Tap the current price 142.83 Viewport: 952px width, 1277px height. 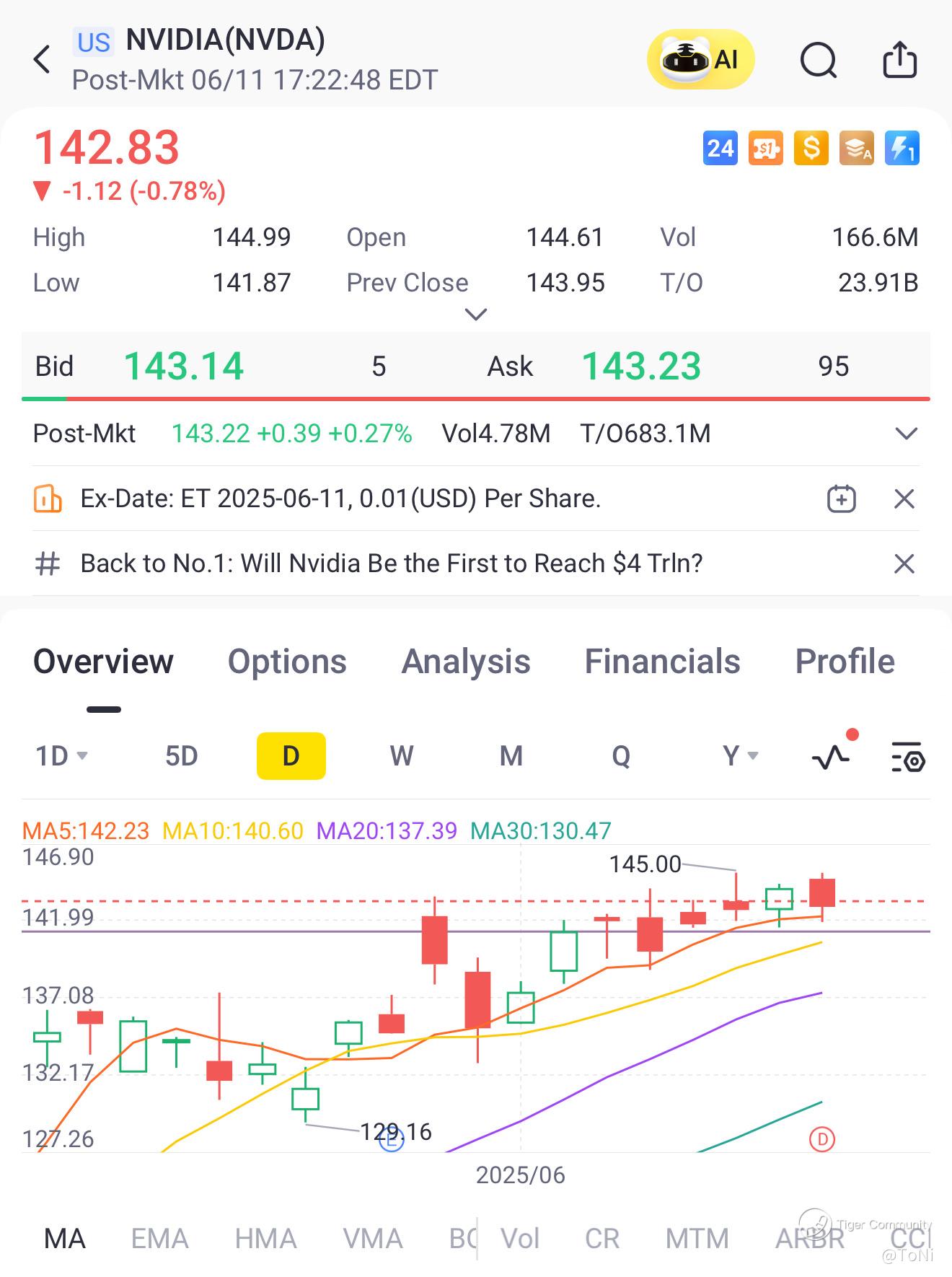107,147
